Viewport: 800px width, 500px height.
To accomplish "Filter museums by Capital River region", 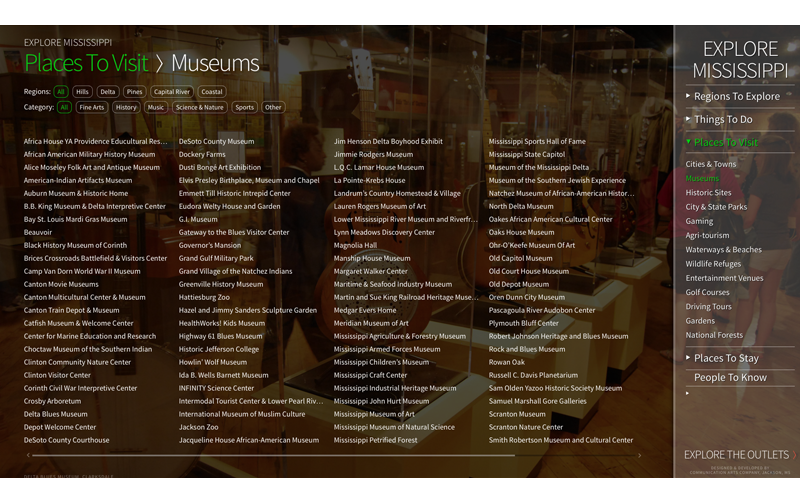I will (x=171, y=92).
